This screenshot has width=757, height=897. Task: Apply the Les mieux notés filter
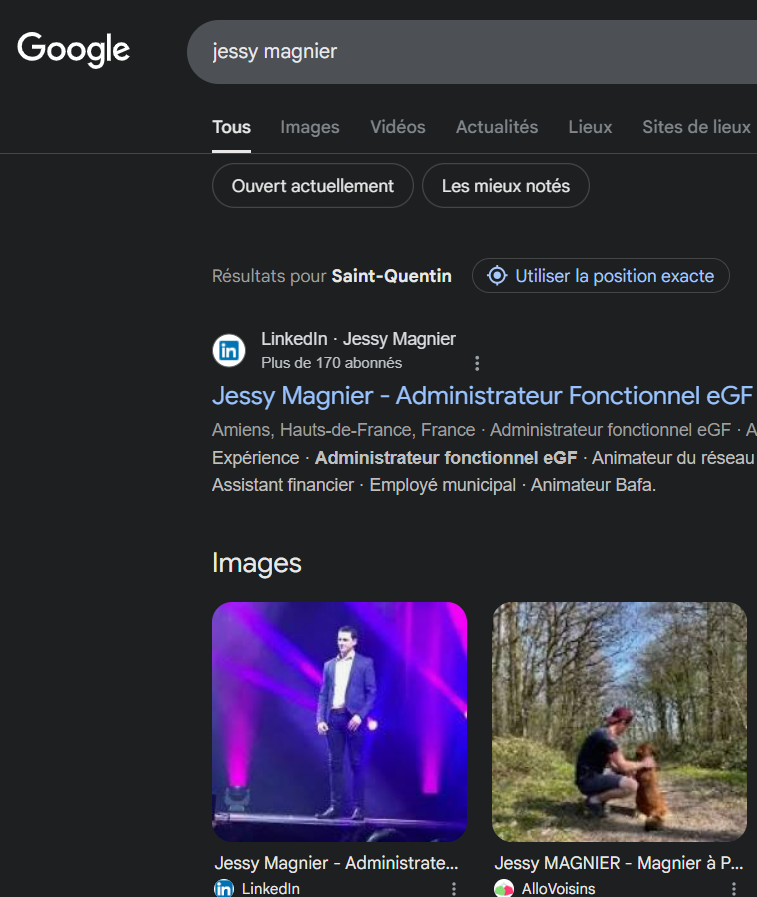coord(506,186)
